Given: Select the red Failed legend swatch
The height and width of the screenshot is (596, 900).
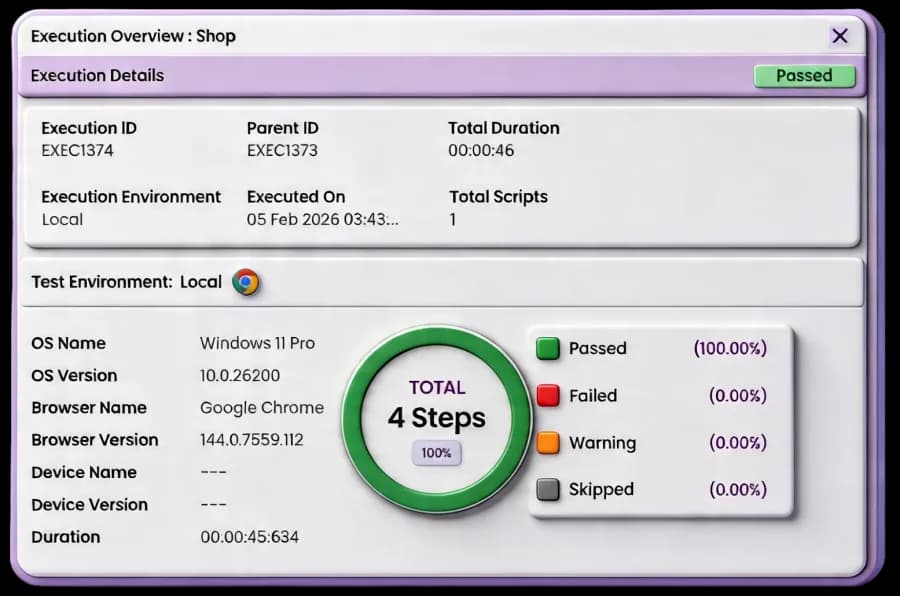Looking at the screenshot, I should coord(548,396).
